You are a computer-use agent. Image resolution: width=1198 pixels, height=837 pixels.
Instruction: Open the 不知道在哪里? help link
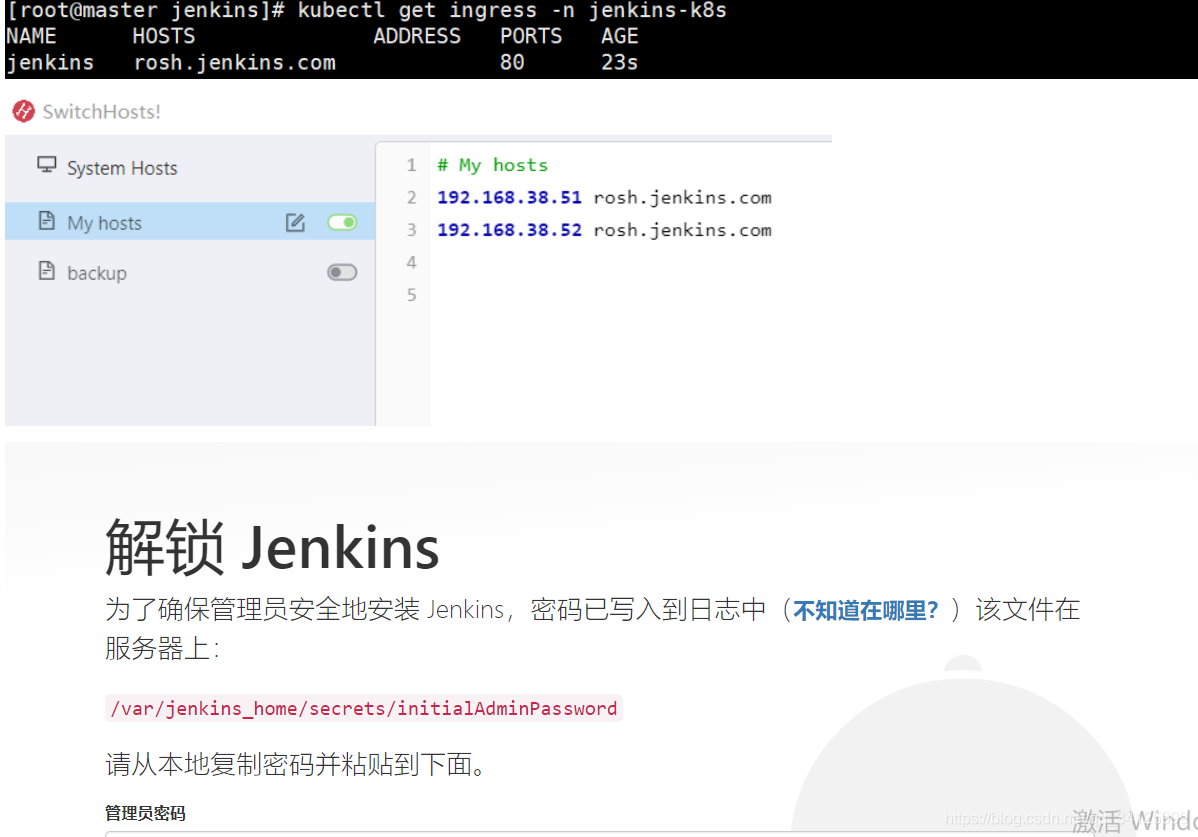pyautogui.click(x=865, y=610)
